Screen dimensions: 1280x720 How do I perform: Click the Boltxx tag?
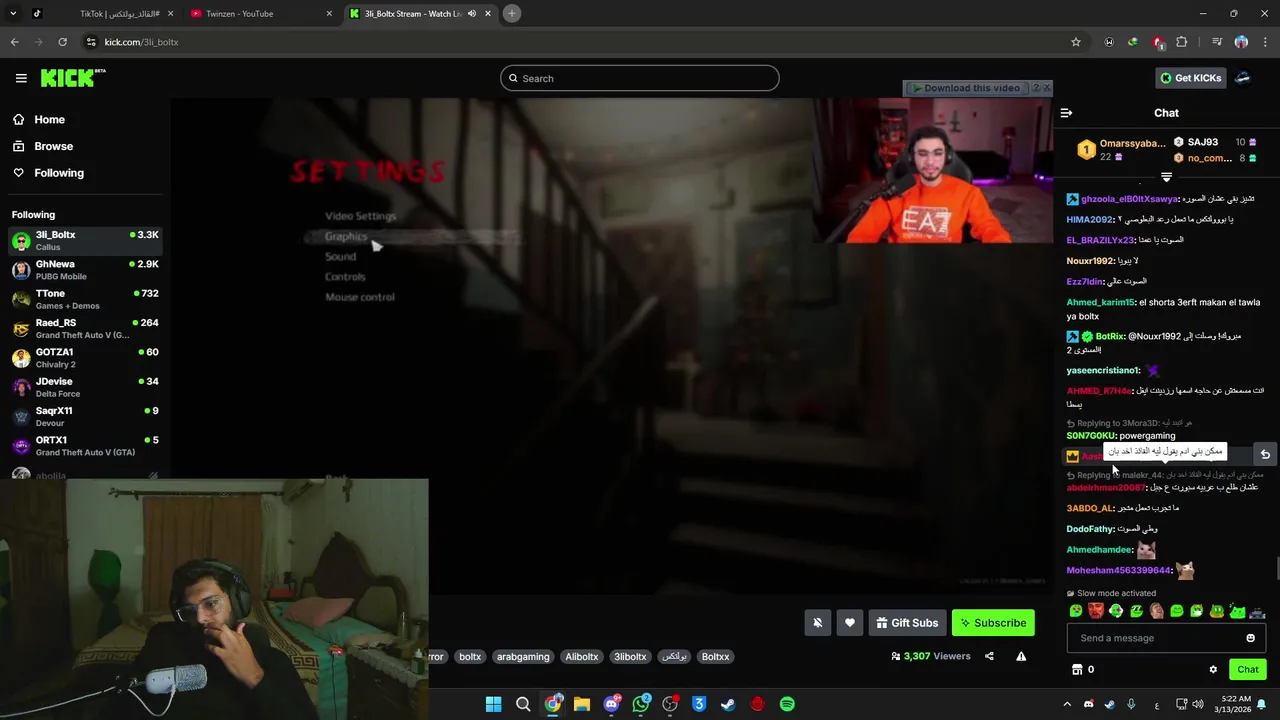point(715,657)
